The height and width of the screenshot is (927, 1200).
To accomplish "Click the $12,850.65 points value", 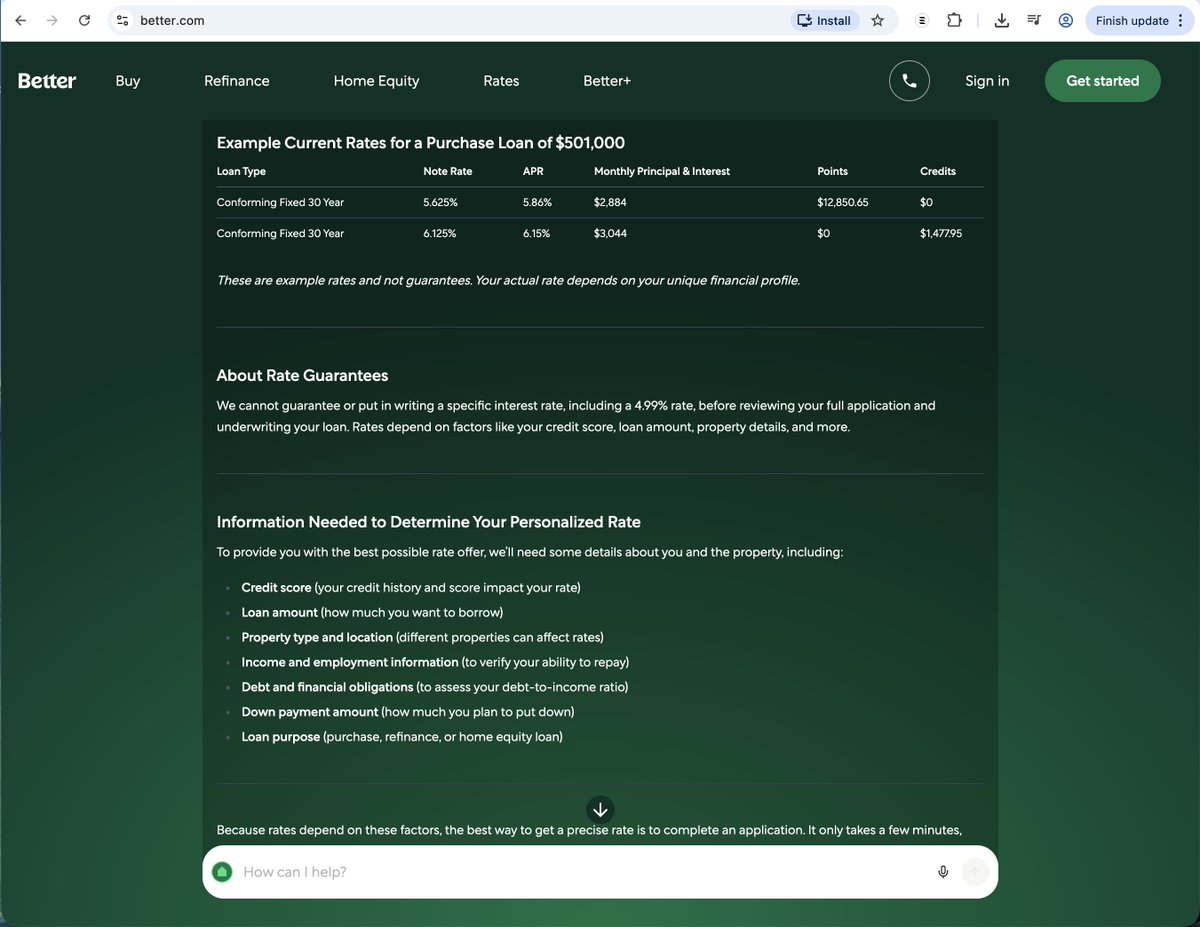I will point(843,202).
